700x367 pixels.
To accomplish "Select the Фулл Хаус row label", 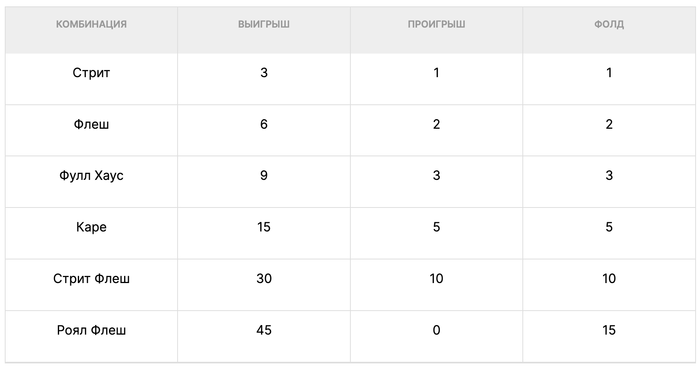I will coord(91,175).
